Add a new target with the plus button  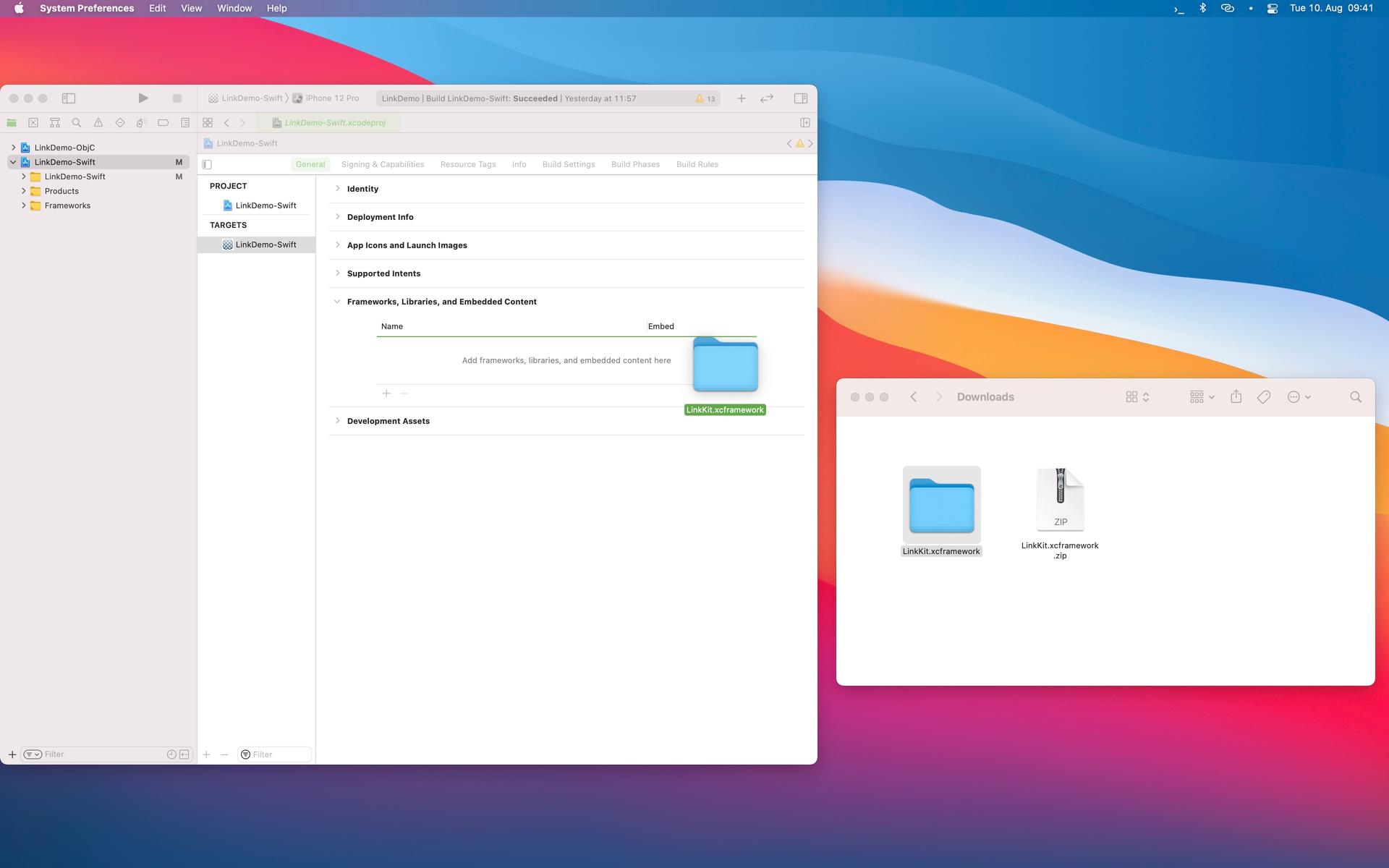206,754
